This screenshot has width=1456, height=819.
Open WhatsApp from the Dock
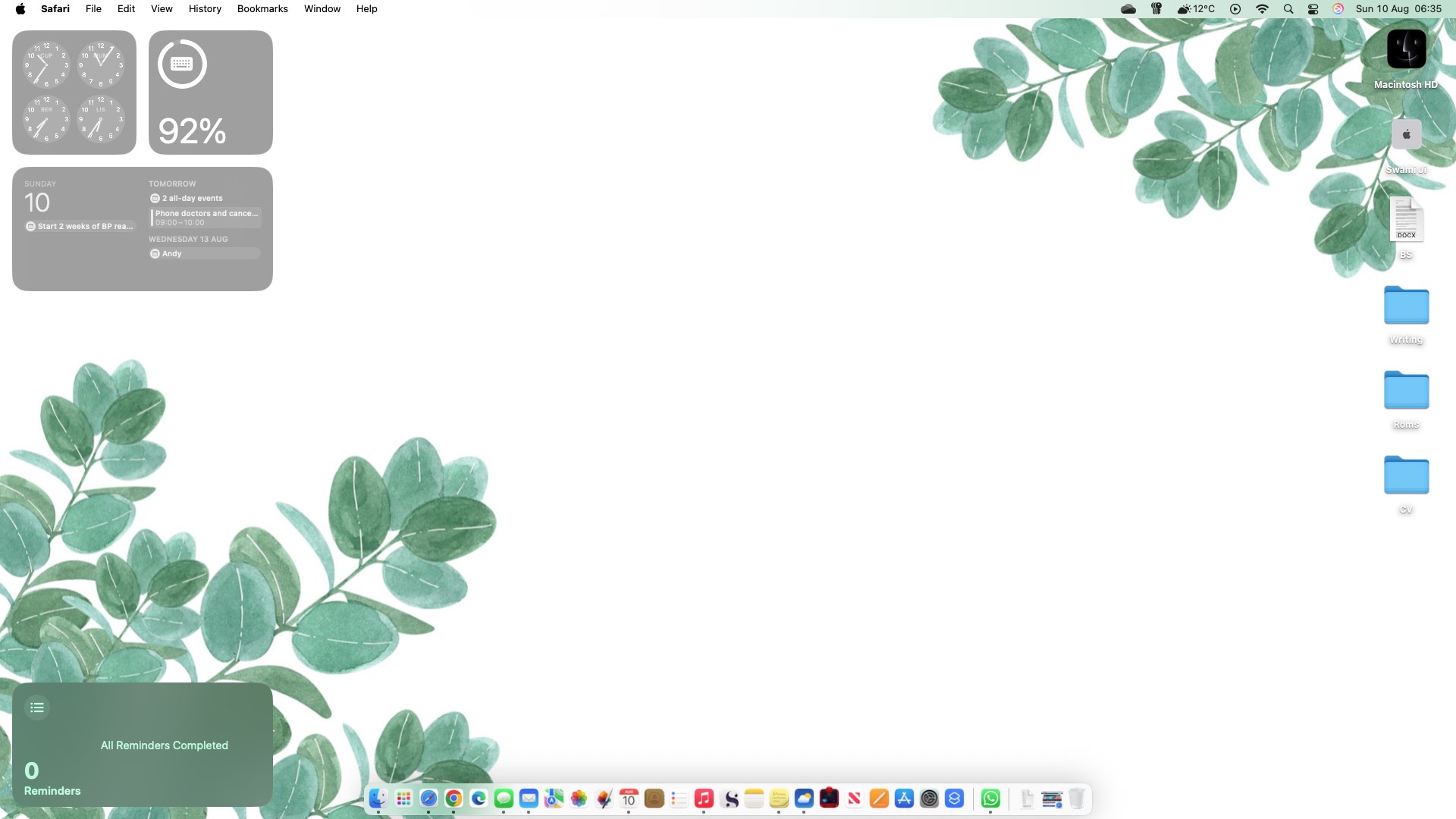click(990, 799)
